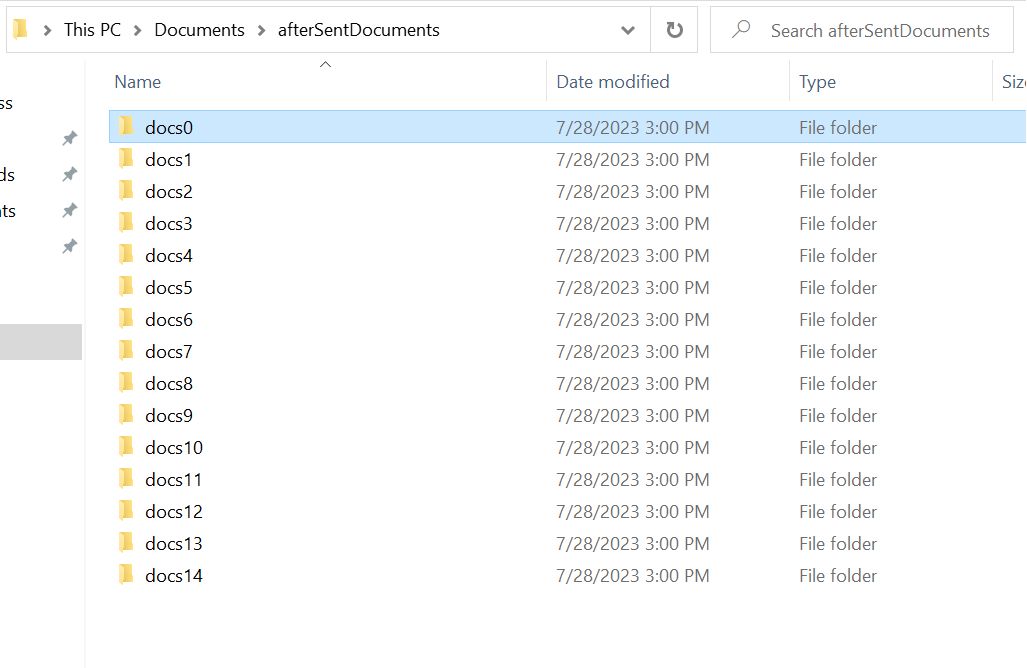The width and height of the screenshot is (1027, 668).
Task: Select the docs2 folder icon
Action: (126, 190)
